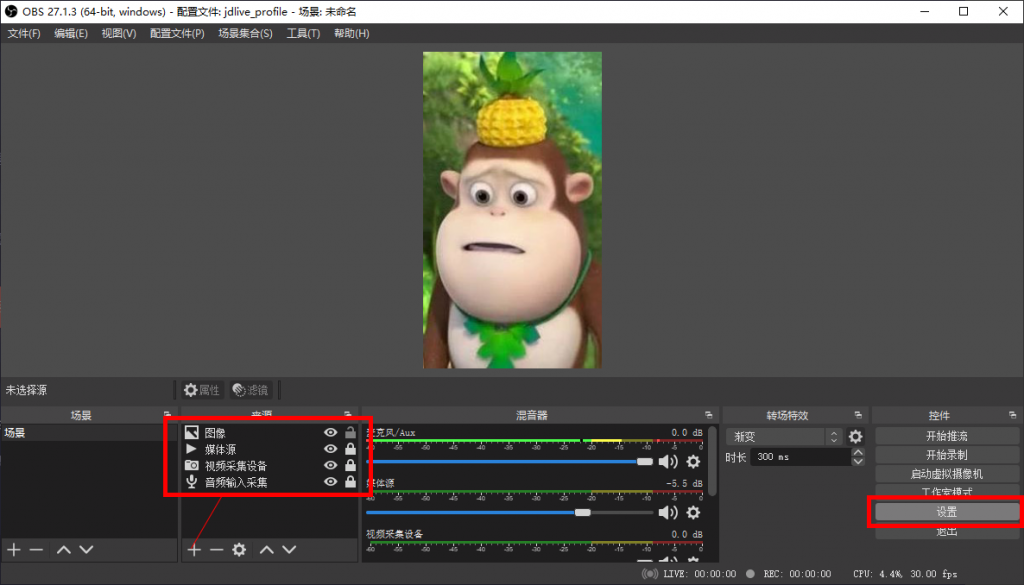The height and width of the screenshot is (585, 1024).
Task: Mute the 麦克风/Aux speaker icon
Action: tap(668, 461)
